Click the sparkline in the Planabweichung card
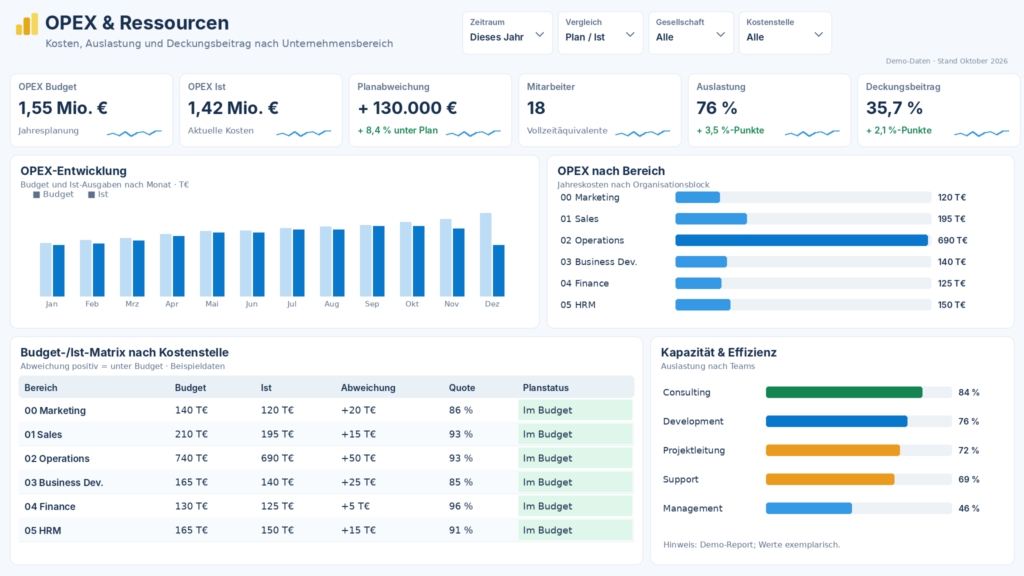 point(473,133)
